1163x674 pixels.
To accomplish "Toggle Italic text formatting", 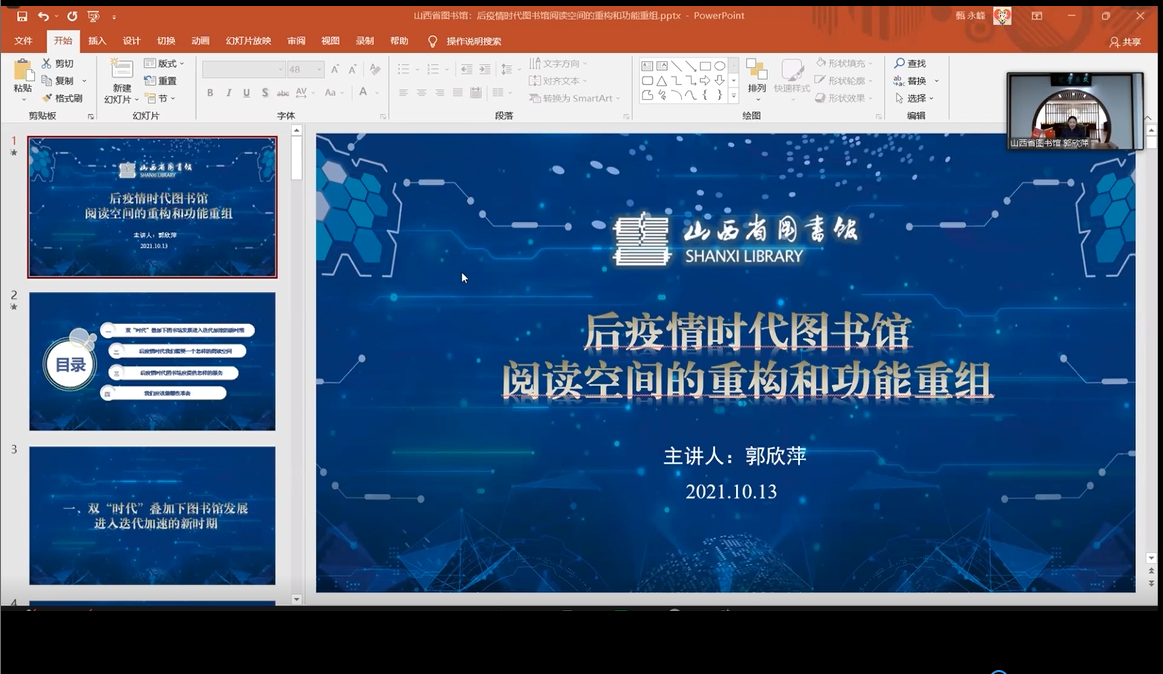I will [229, 93].
